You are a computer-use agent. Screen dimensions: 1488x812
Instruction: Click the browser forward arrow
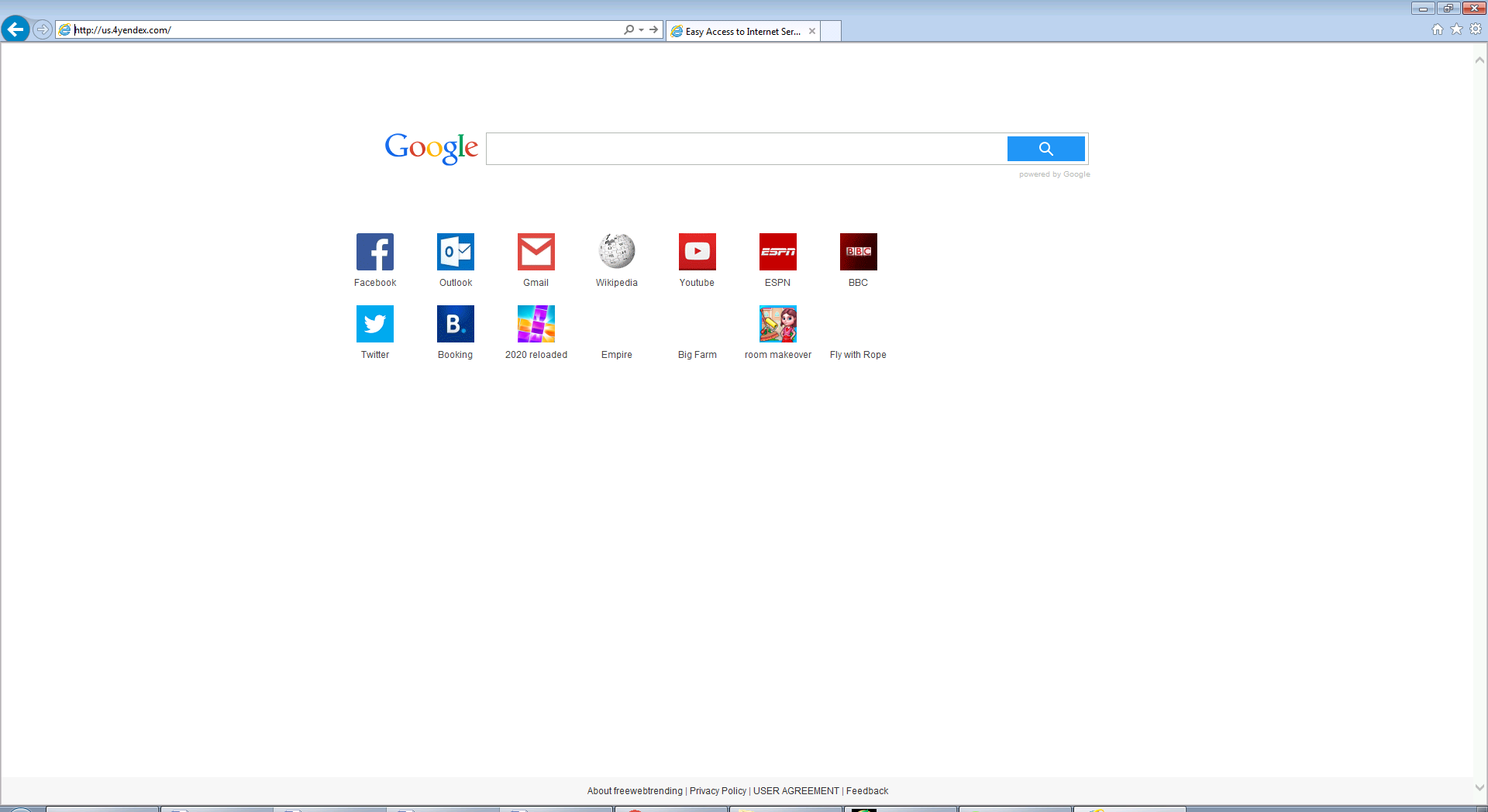43,29
